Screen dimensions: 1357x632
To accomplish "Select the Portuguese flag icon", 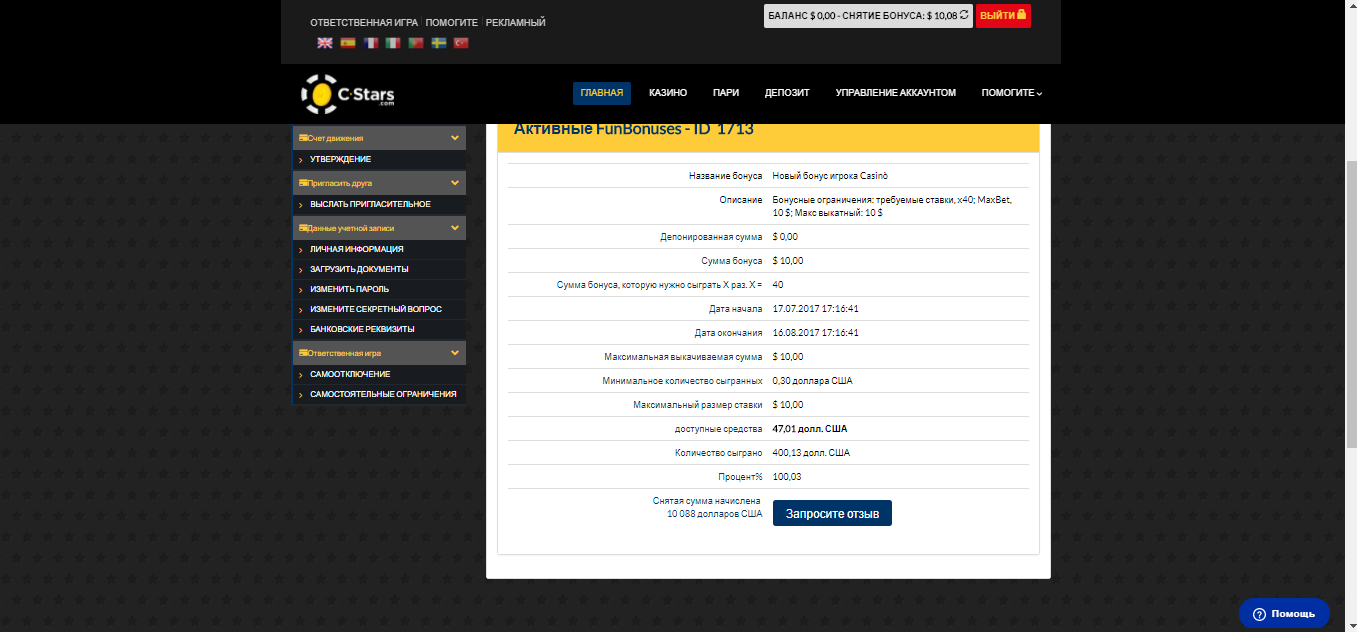I will (416, 44).
